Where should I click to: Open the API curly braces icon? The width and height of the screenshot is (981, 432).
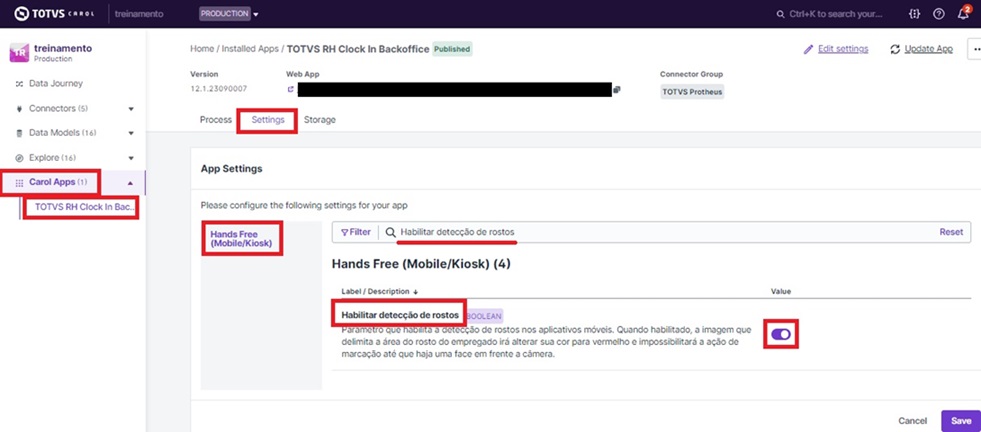(x=914, y=14)
